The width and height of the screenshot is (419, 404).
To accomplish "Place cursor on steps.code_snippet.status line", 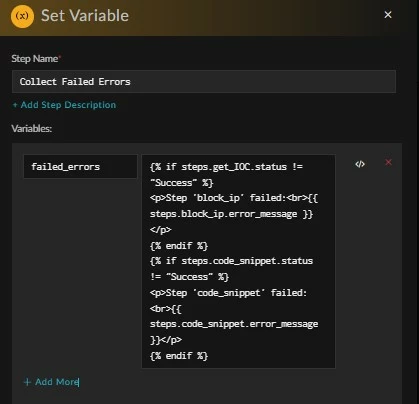I will pos(231,261).
